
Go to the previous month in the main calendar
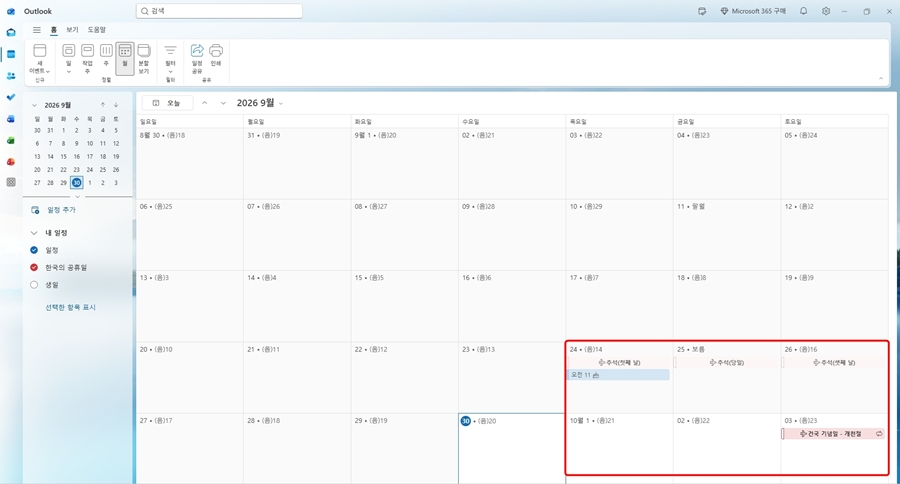pos(204,103)
